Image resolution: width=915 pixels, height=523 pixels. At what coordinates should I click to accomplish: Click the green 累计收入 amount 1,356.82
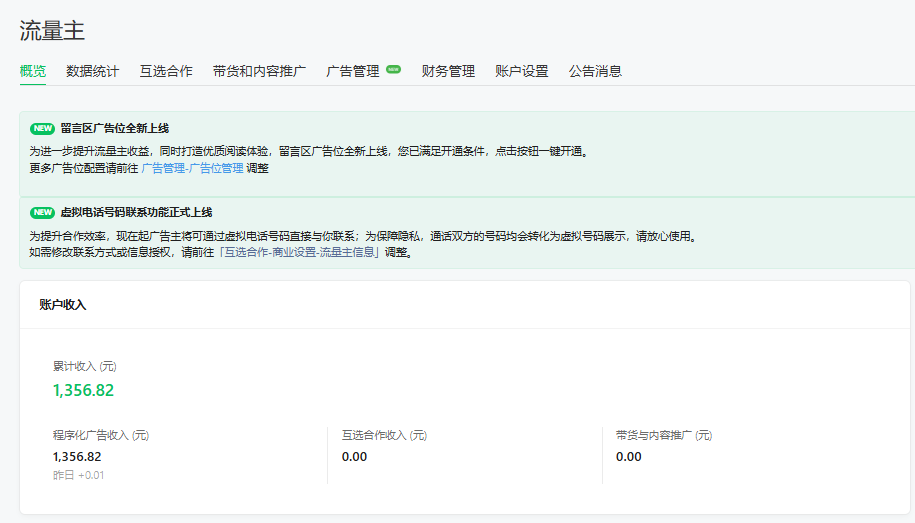(83, 390)
